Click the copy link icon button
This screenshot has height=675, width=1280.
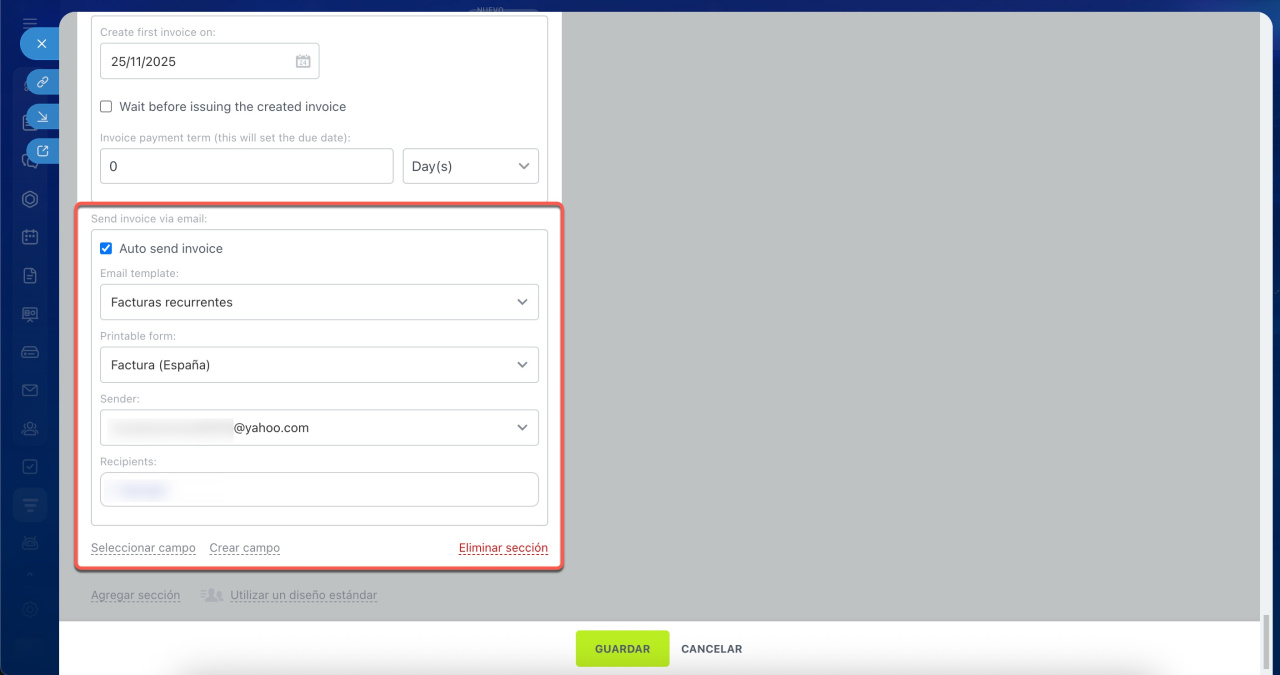click(42, 82)
